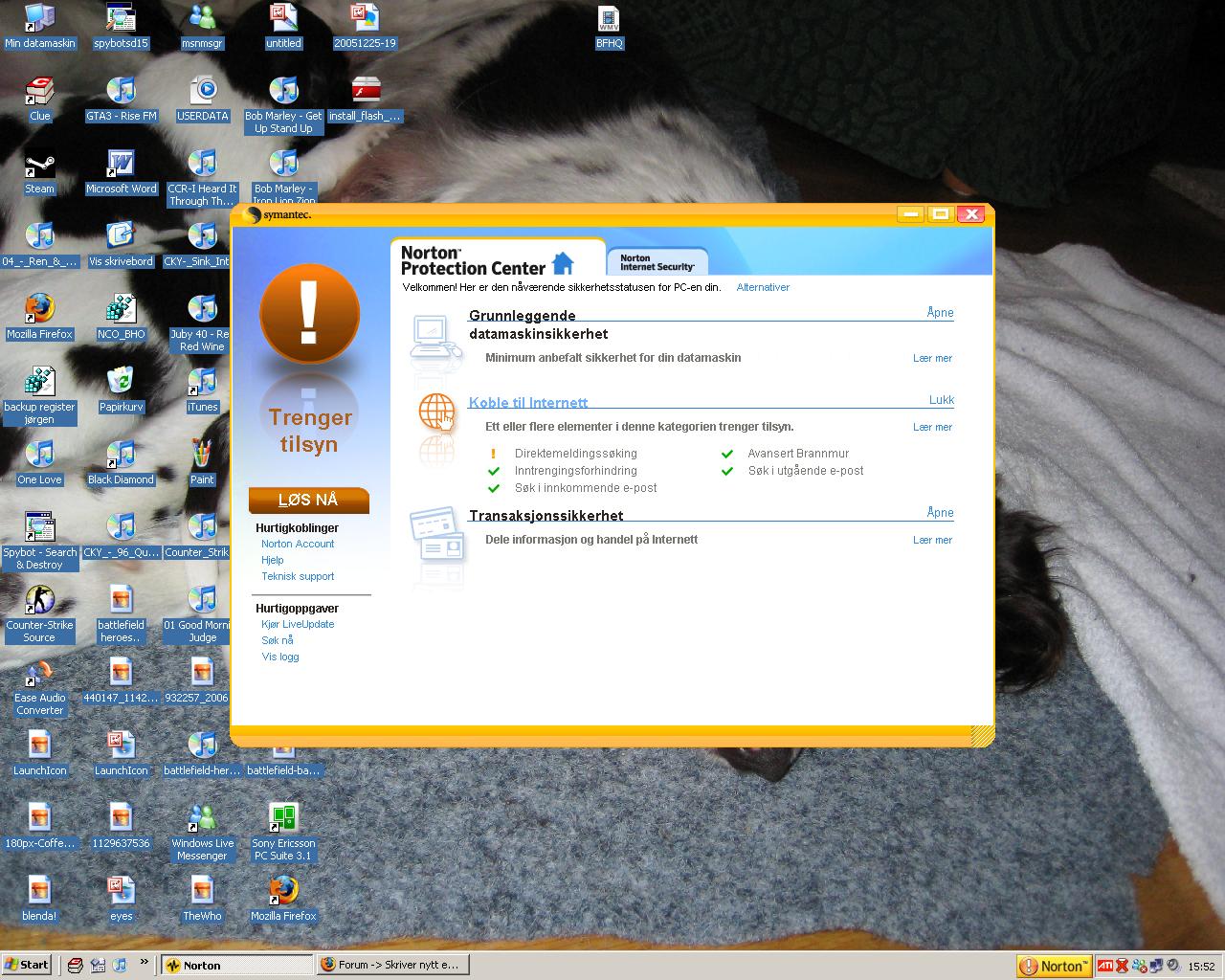Click the Koble til Internett globe icon
This screenshot has height=980, width=1225.
[x=436, y=412]
